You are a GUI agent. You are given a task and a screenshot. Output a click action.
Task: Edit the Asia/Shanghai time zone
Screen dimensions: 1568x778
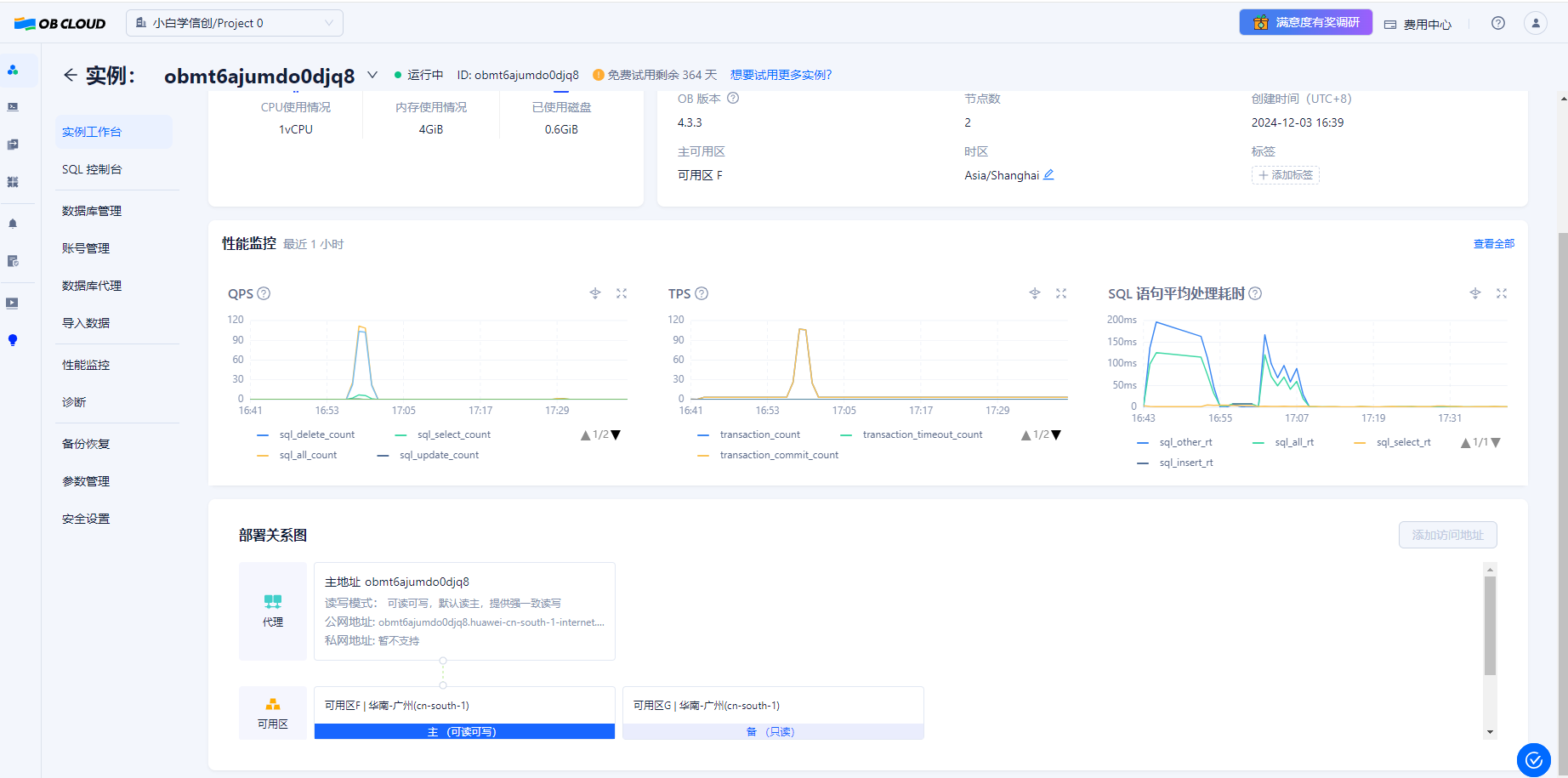point(1048,174)
